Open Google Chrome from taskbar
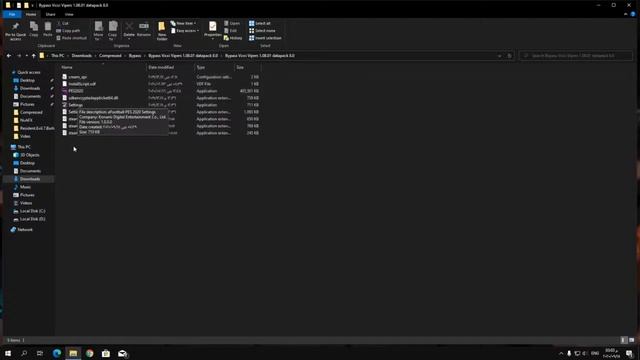The height and width of the screenshot is (360, 640). pyautogui.click(x=89, y=353)
